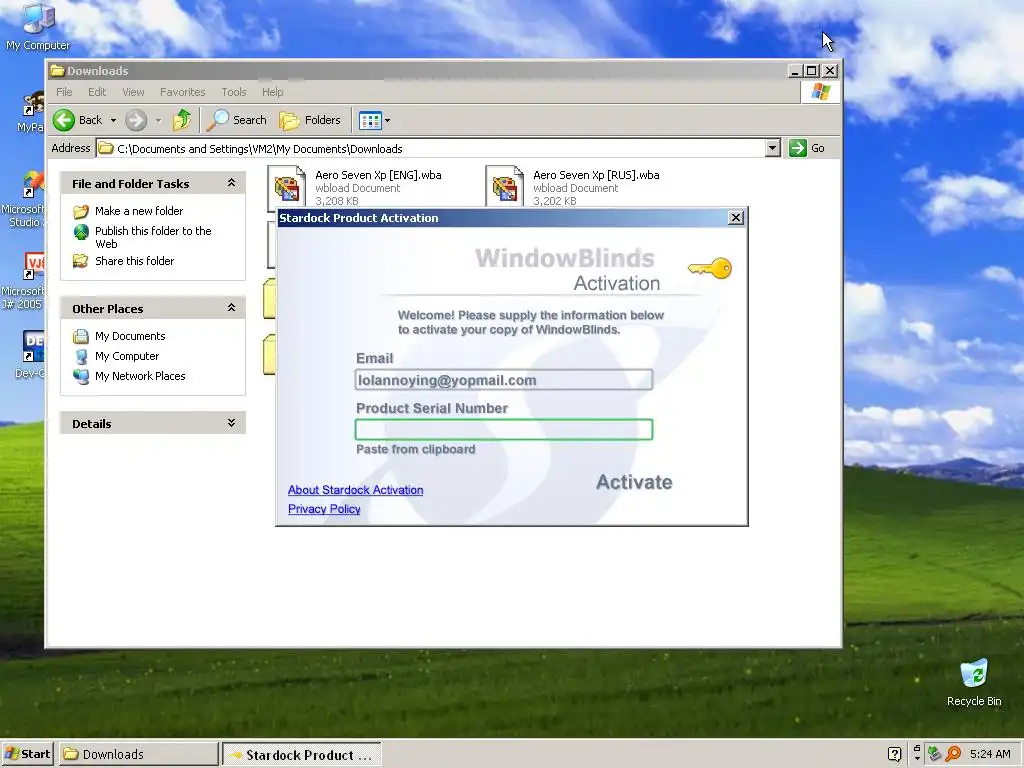Select the Aero Seven Xp [RUS].wba file name
Image resolution: width=1024 pixels, height=768 pixels.
click(596, 175)
